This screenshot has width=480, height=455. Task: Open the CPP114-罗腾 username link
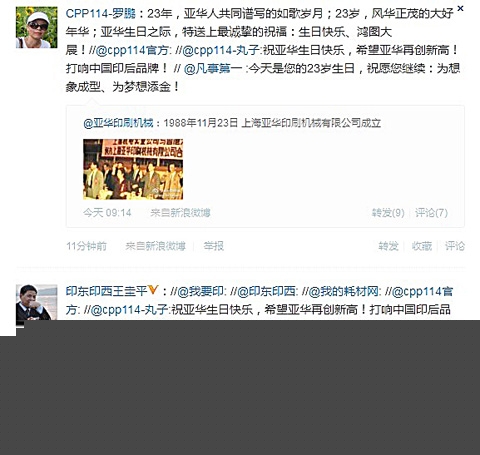pos(101,14)
